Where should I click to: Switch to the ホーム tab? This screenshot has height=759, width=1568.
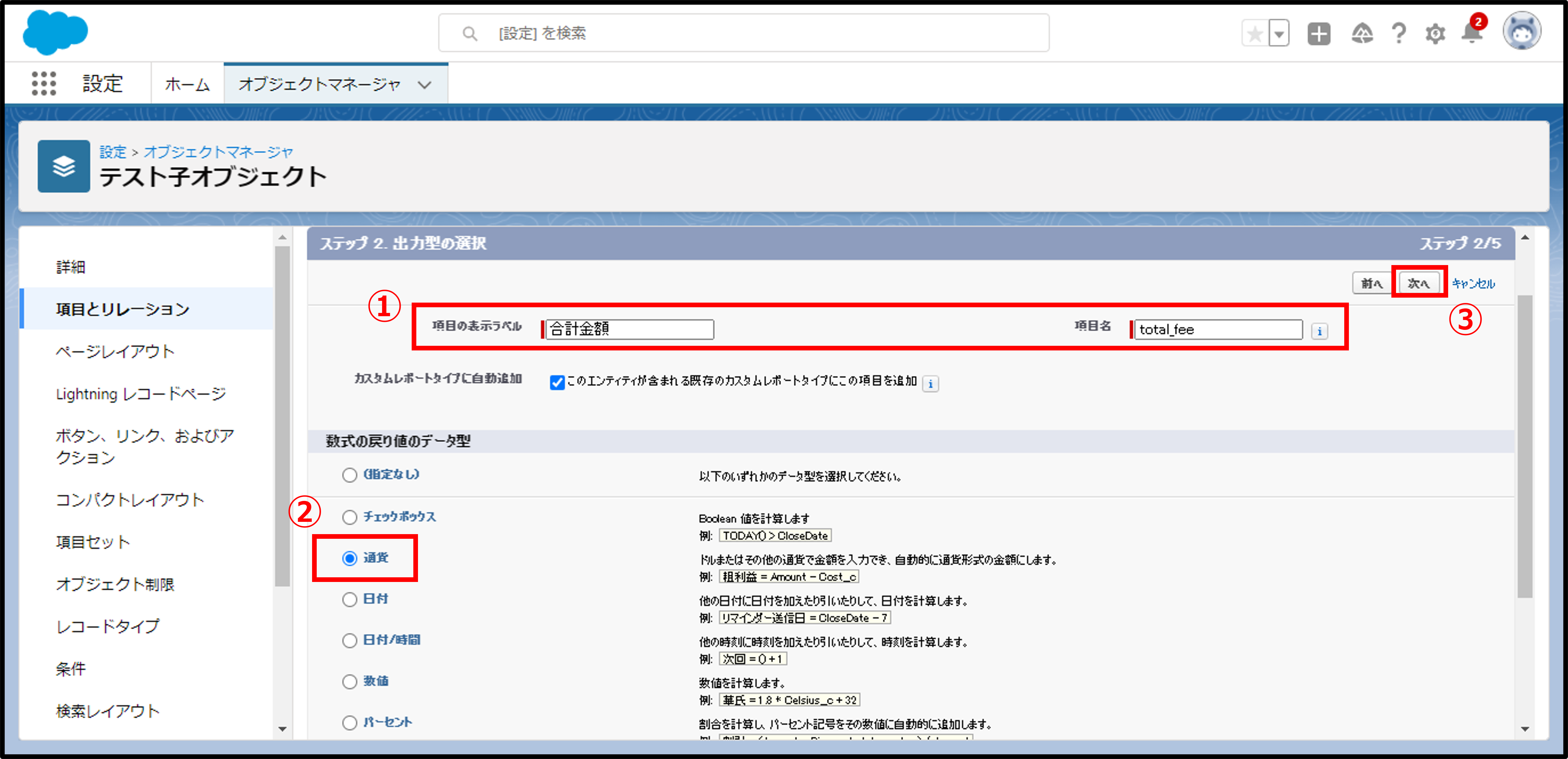pyautogui.click(x=187, y=84)
